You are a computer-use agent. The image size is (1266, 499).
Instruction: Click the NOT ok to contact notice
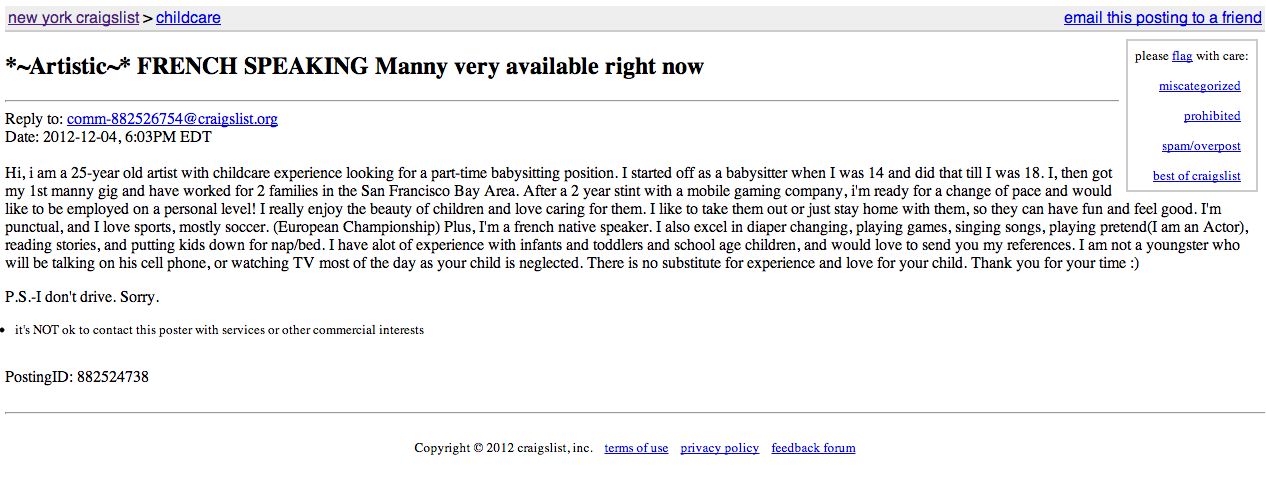pyautogui.click(x=219, y=330)
